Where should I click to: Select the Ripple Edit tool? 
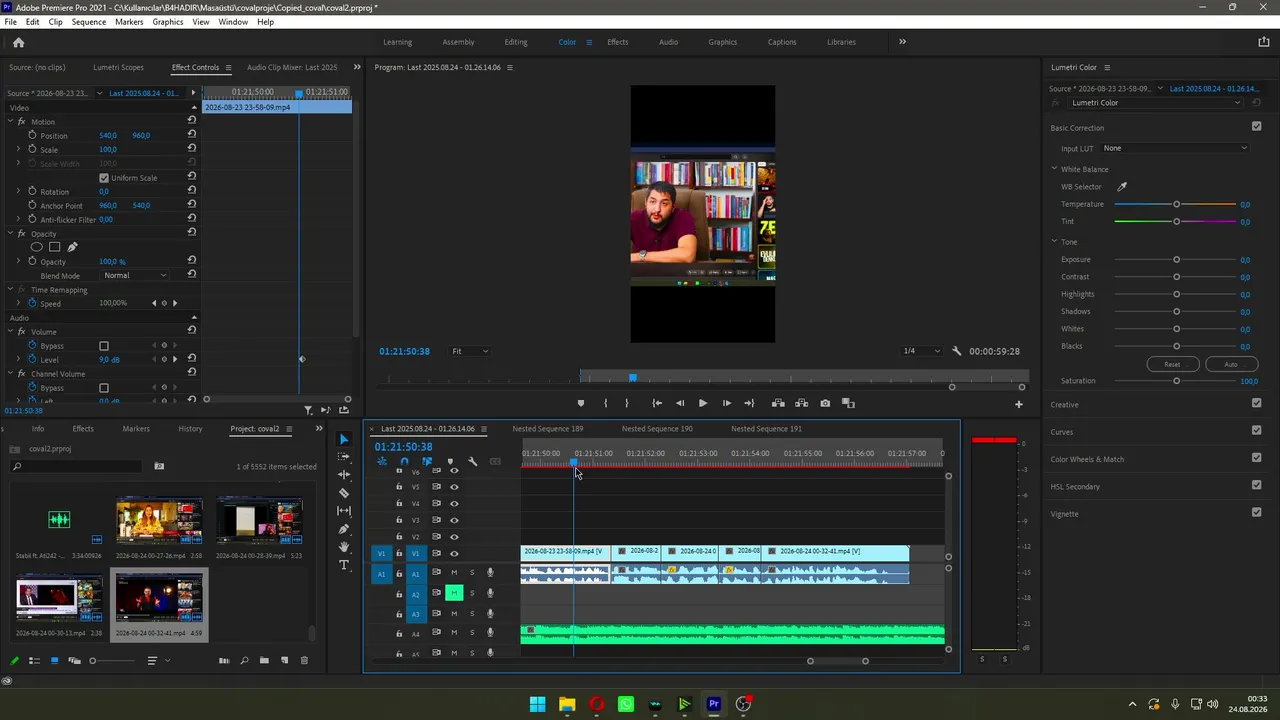[x=344, y=475]
